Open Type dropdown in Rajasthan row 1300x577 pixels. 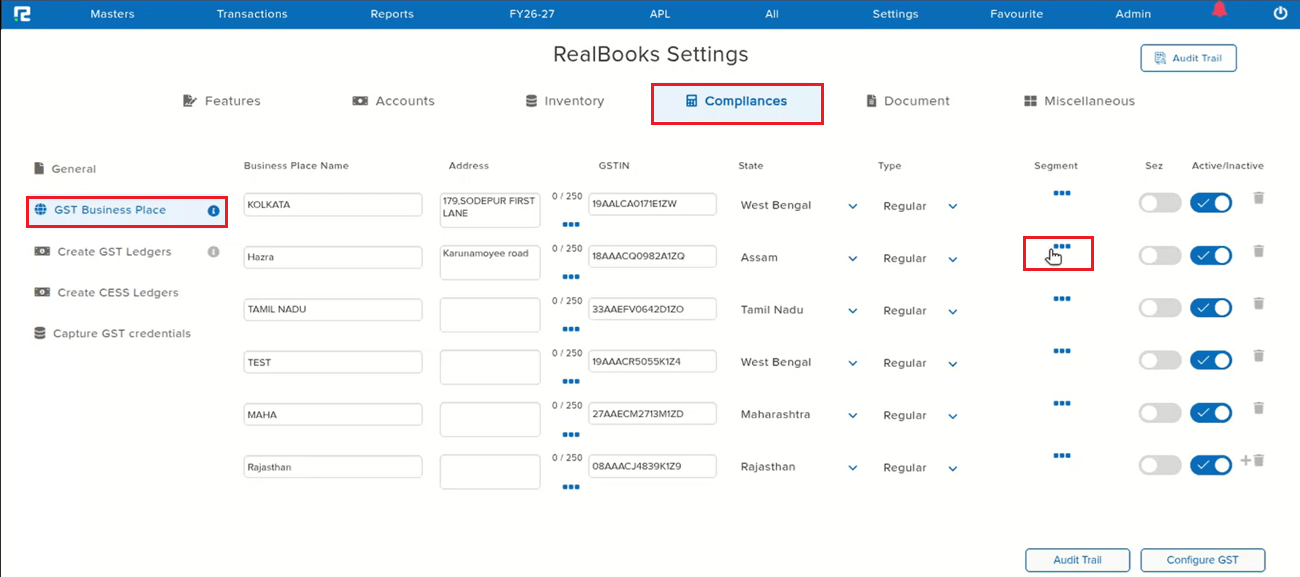pos(920,467)
